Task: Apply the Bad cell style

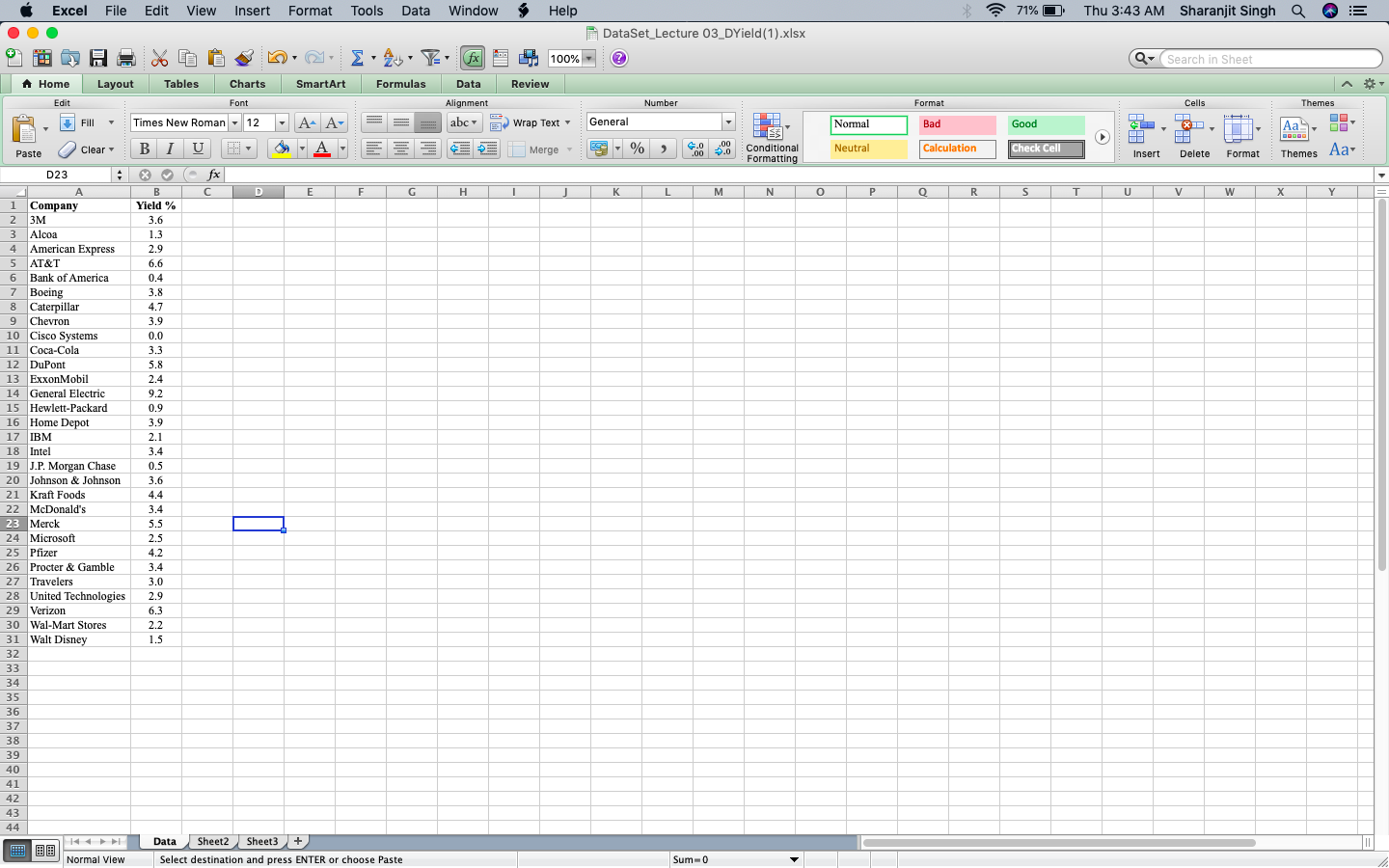Action: (x=957, y=124)
